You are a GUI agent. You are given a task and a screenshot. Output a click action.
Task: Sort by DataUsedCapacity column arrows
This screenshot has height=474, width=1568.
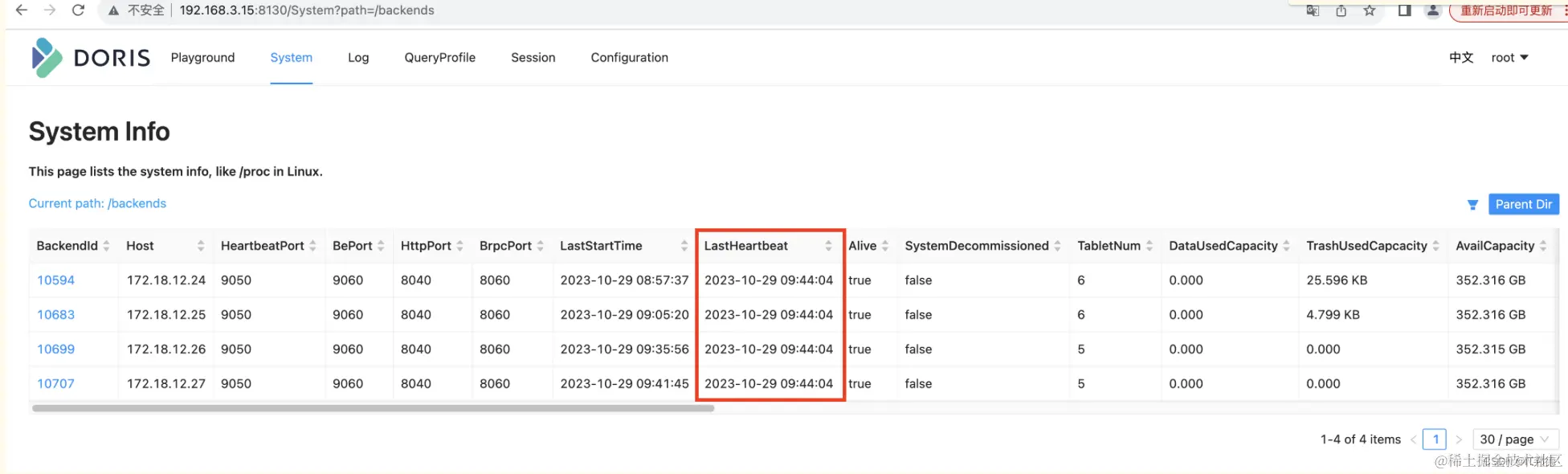1286,246
